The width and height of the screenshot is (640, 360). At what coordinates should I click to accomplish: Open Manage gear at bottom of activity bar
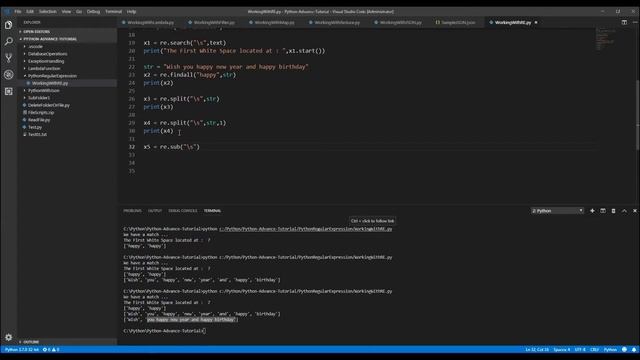(9, 338)
